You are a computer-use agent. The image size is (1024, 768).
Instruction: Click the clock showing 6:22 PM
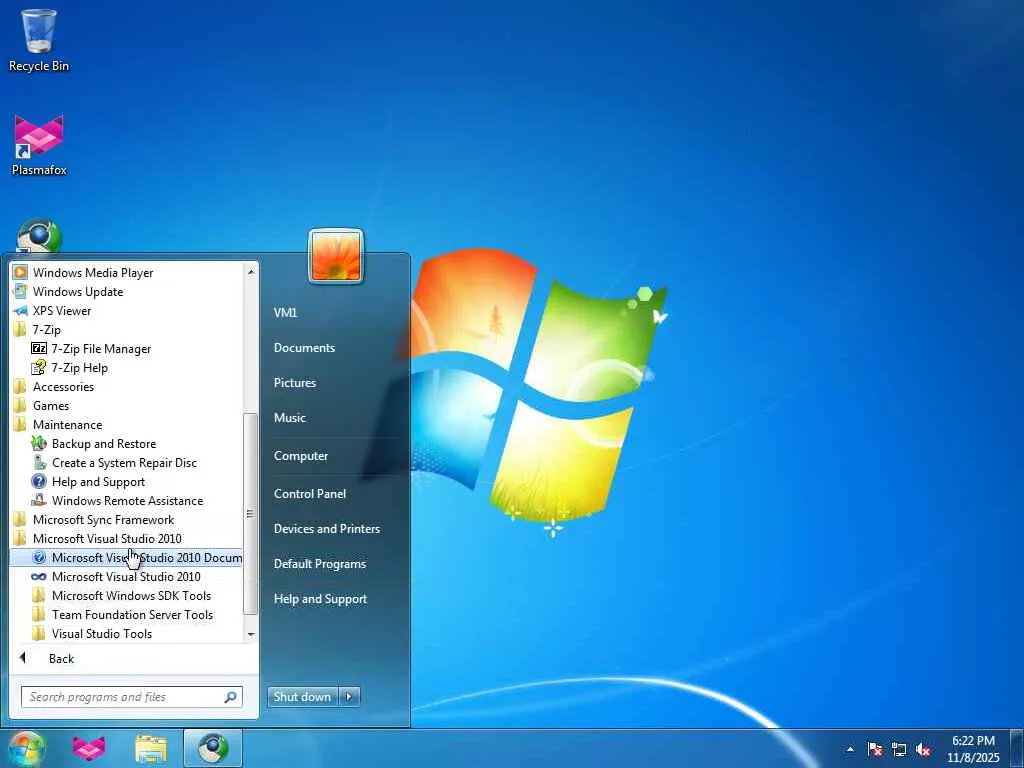(x=973, y=741)
